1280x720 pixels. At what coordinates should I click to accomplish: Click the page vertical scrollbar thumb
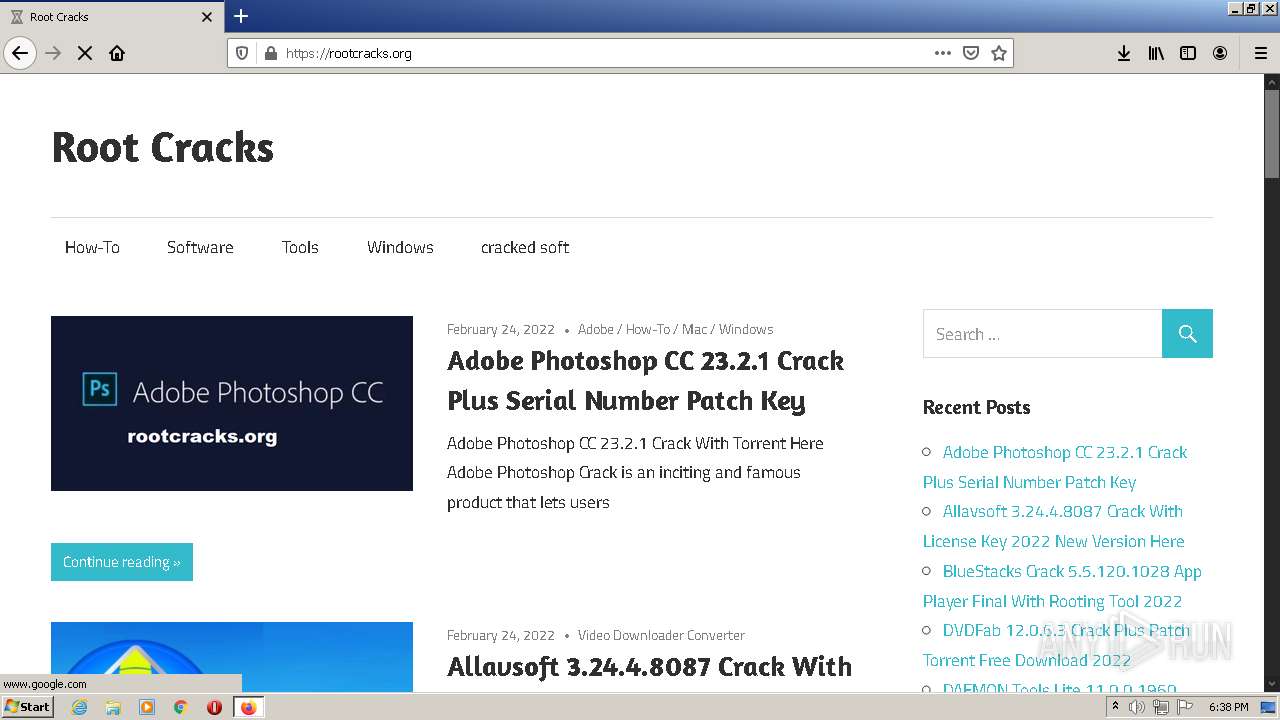click(1272, 134)
